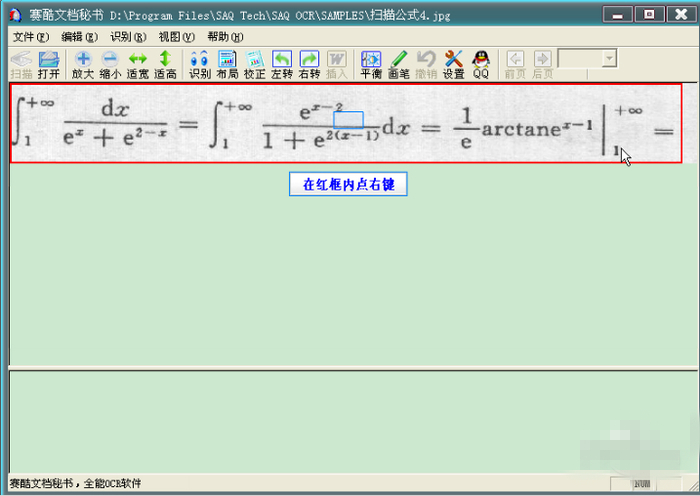Click the 布局 layout icon
The image size is (700, 496).
pos(227,65)
